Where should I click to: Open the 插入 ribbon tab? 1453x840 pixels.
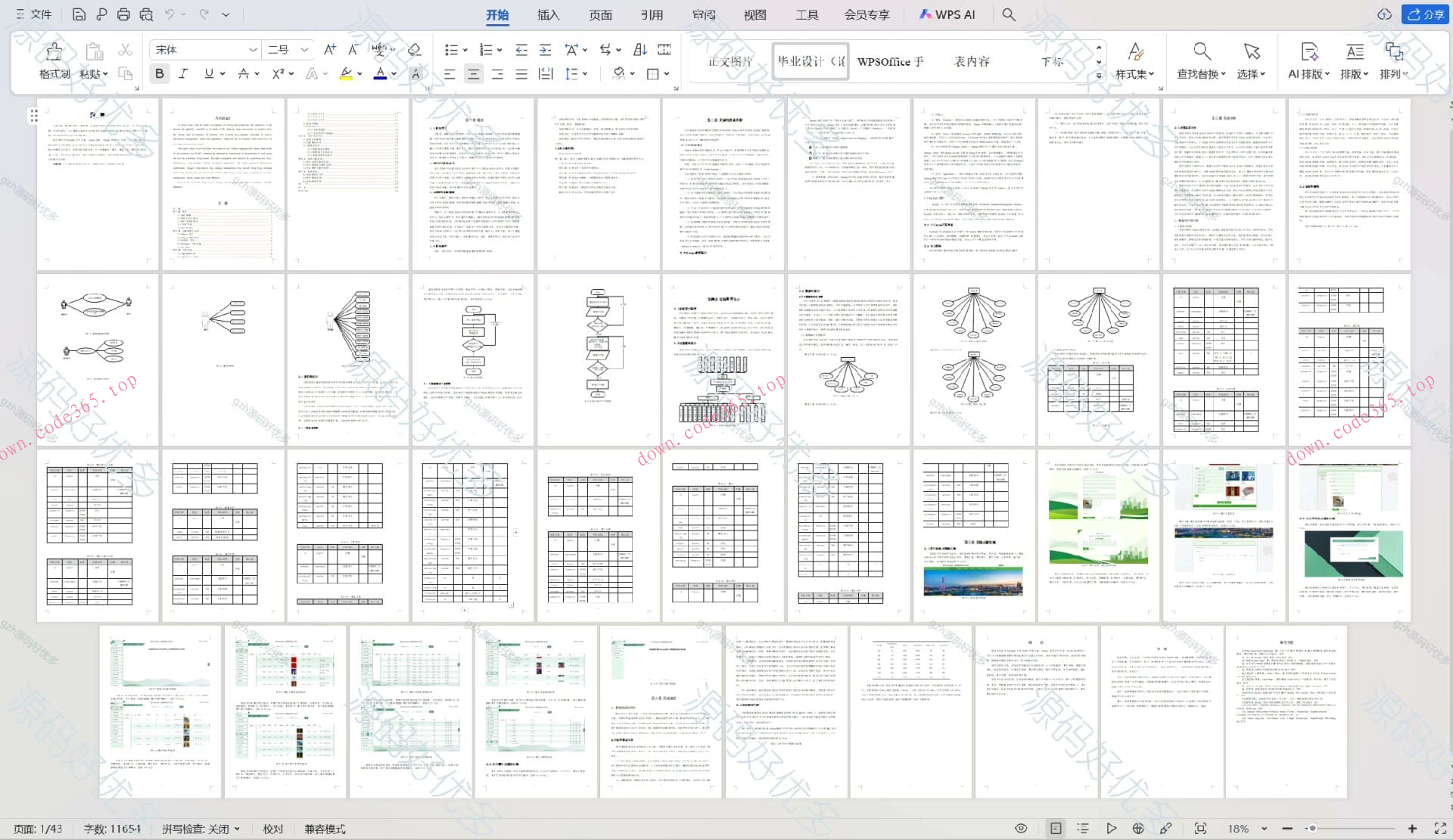tap(548, 14)
